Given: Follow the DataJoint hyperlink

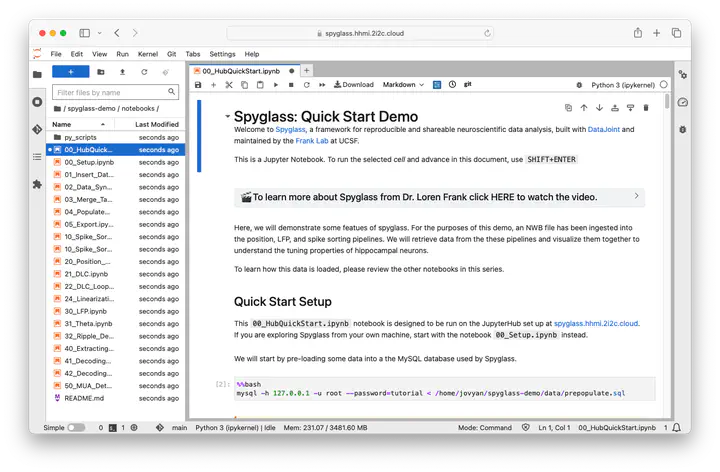Looking at the screenshot, I should pos(602,130).
